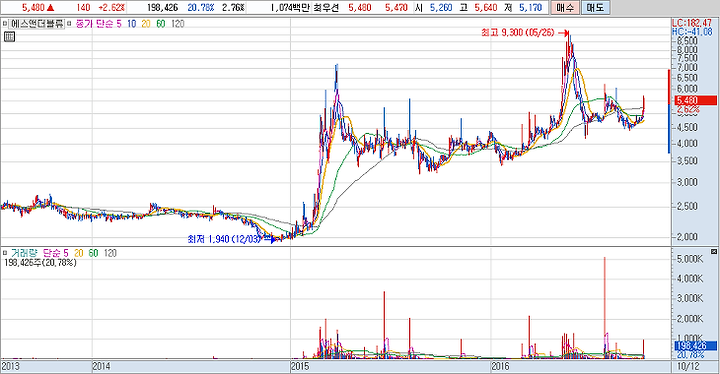The image size is (720, 374).
Task: Select the price 10-period average legend
Action: tap(131, 24)
